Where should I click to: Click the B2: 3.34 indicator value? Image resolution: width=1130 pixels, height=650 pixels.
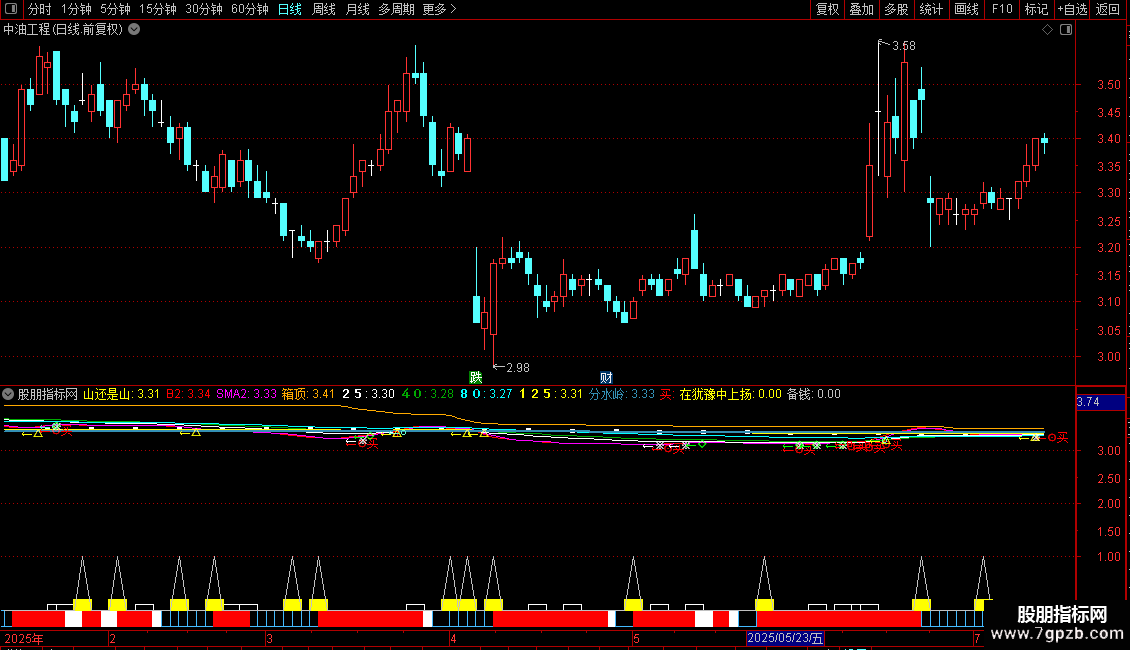[188, 394]
